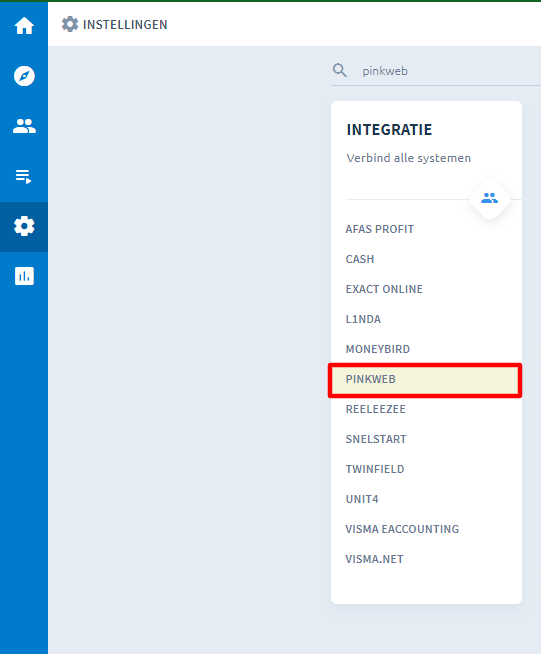
Task: Open the Twinfield integration
Action: [375, 469]
